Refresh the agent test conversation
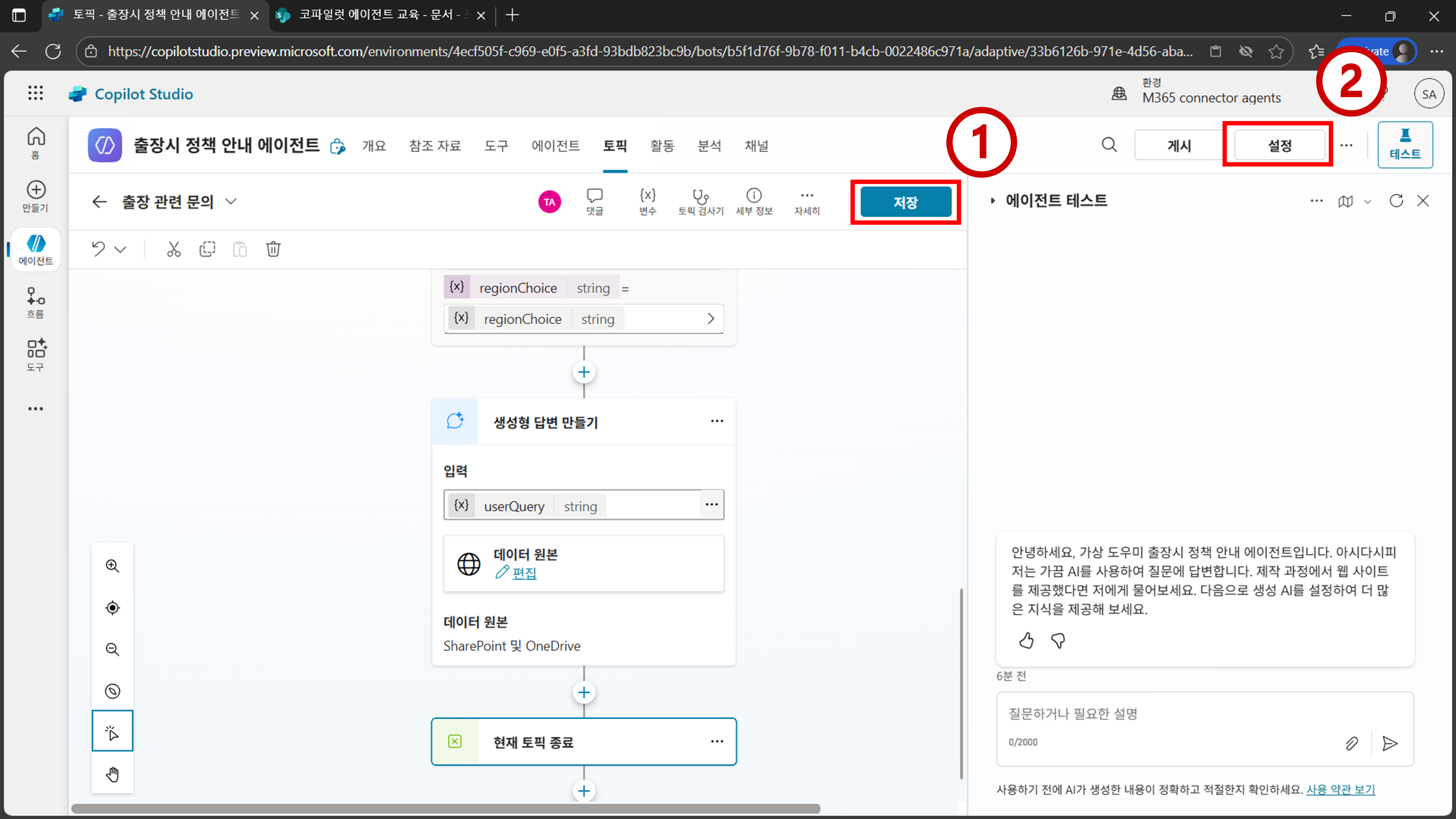 (1396, 201)
